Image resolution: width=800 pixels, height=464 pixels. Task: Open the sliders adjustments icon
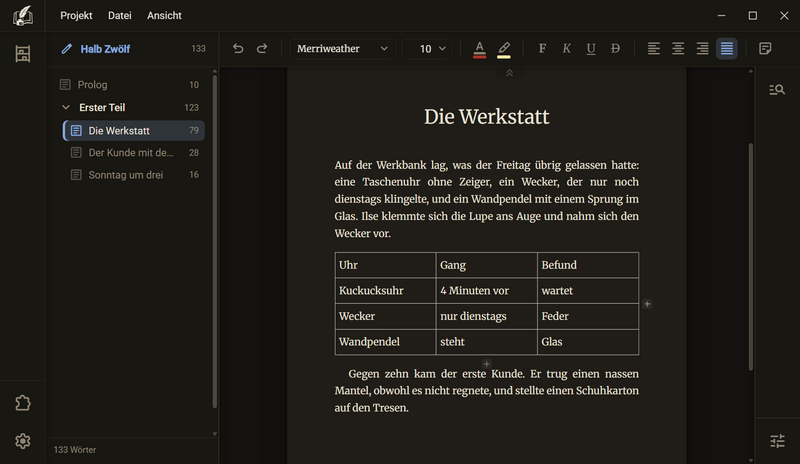tap(777, 441)
